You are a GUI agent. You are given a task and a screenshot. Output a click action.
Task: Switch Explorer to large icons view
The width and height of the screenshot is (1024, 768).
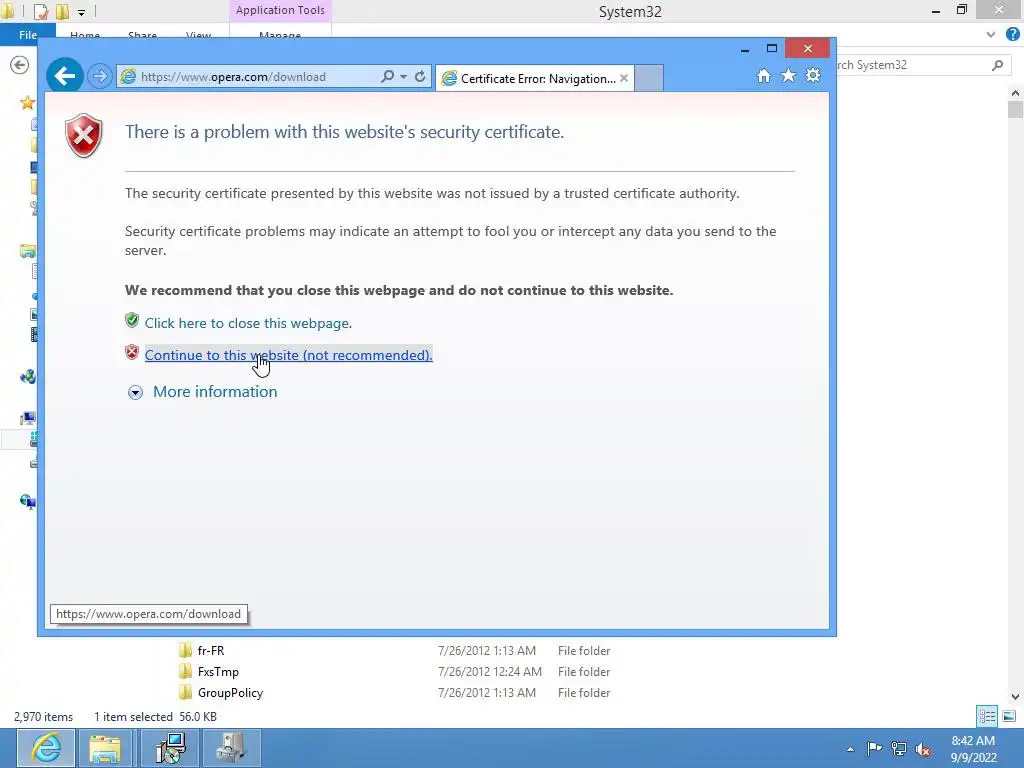pos(1009,716)
